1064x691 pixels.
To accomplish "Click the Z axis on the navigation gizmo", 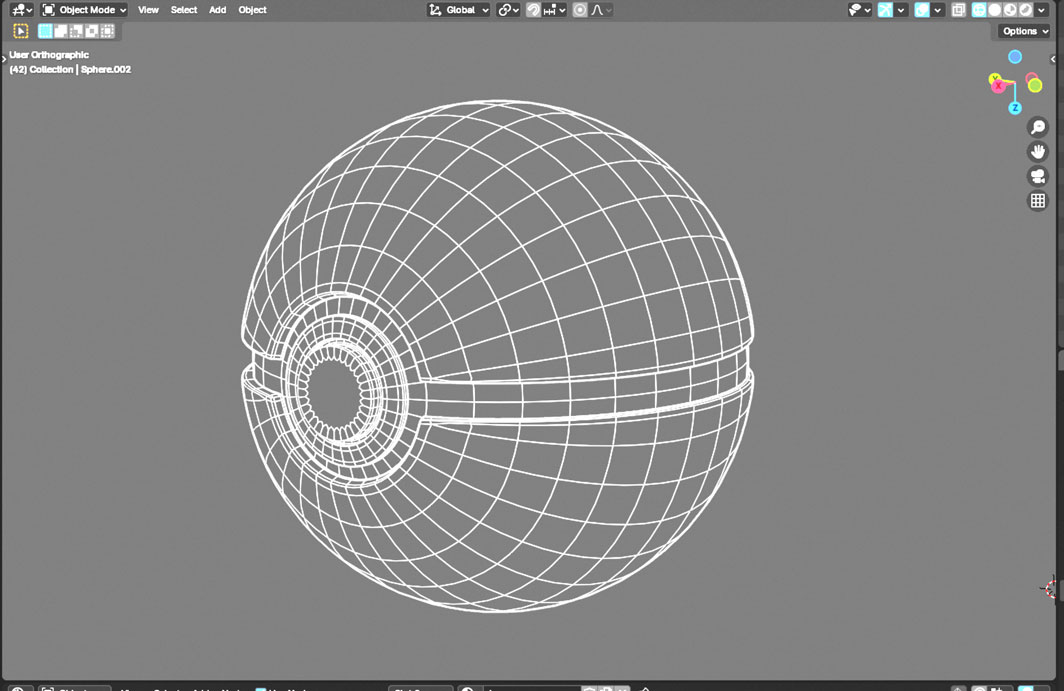I will [1014, 108].
